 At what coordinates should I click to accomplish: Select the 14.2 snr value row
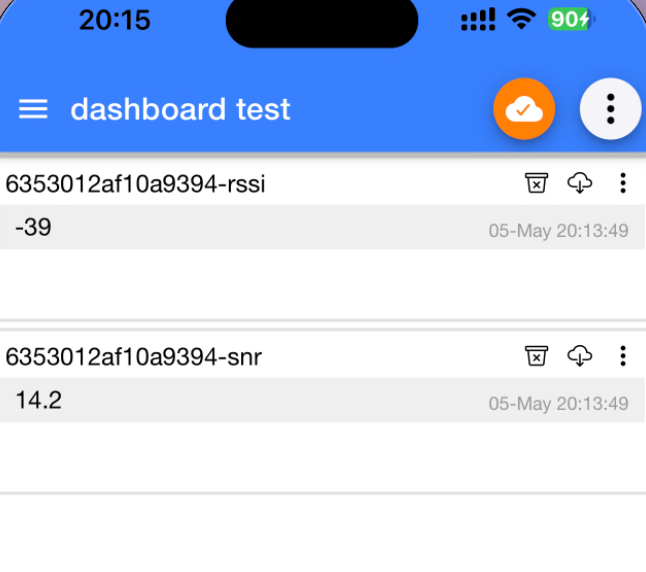323,400
